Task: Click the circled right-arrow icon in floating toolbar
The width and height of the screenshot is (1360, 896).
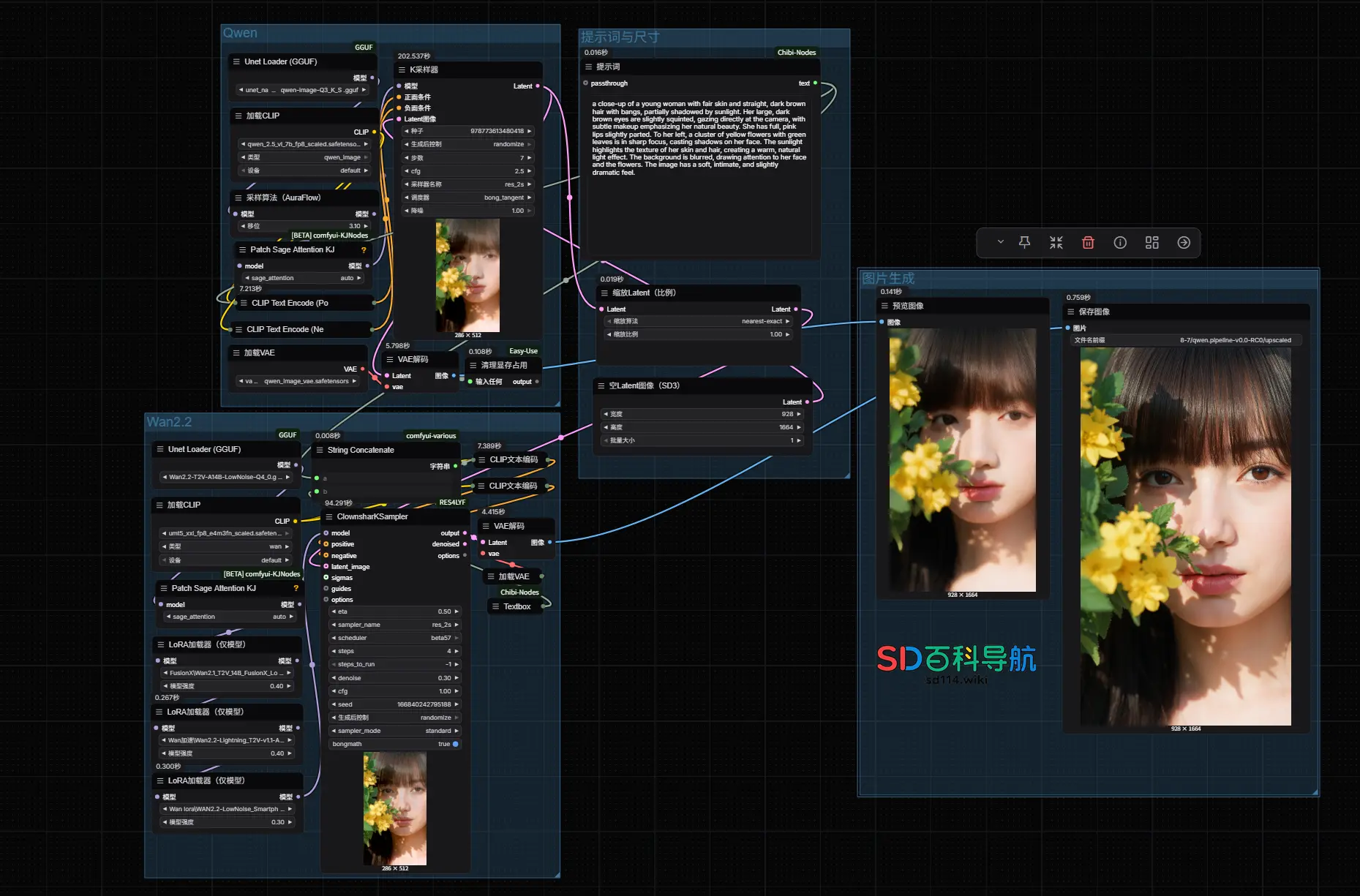Action: point(1184,243)
